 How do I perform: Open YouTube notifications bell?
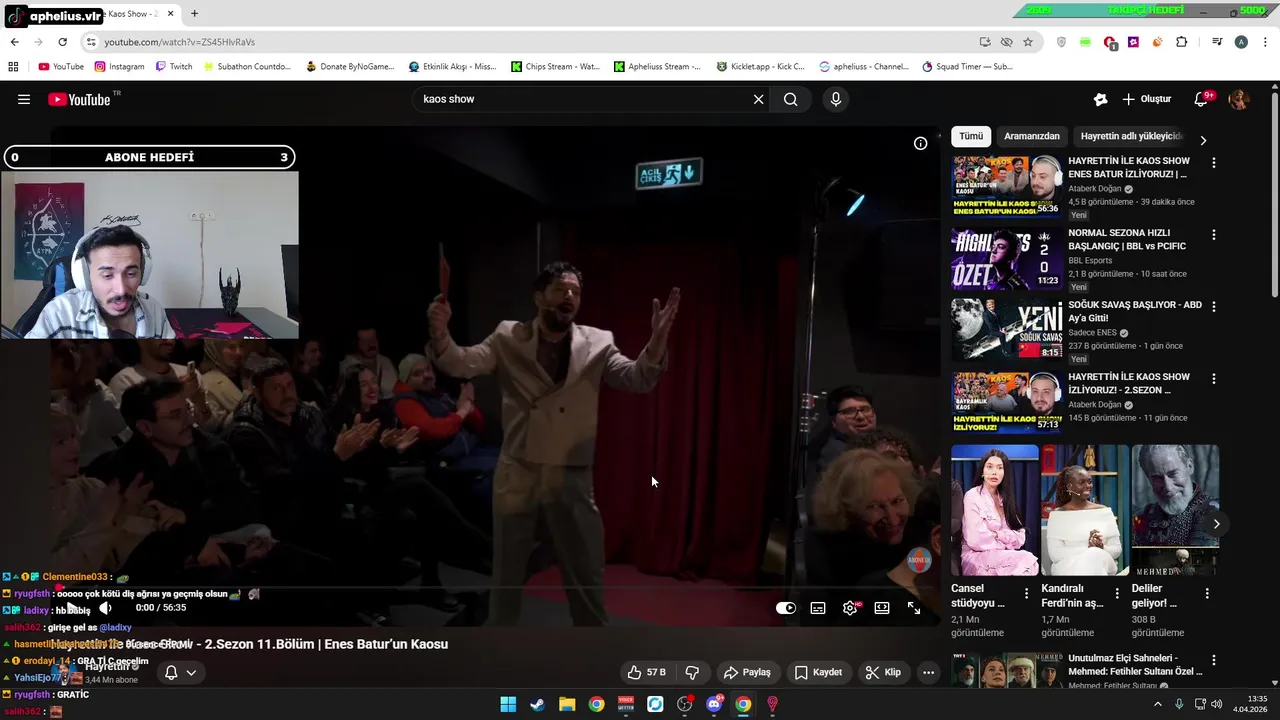(1202, 99)
